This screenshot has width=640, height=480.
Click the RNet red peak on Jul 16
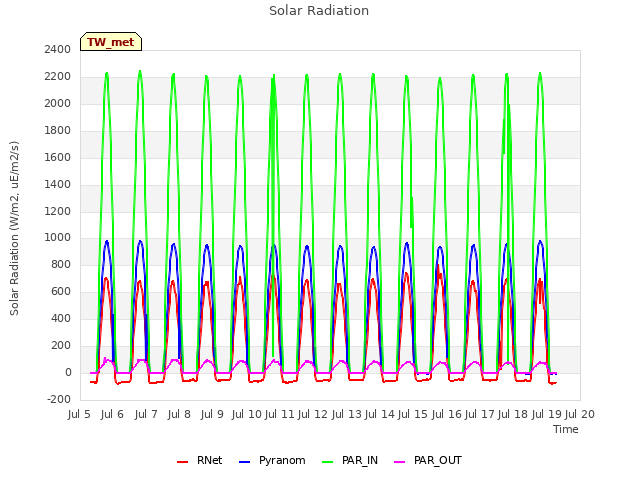[438, 266]
